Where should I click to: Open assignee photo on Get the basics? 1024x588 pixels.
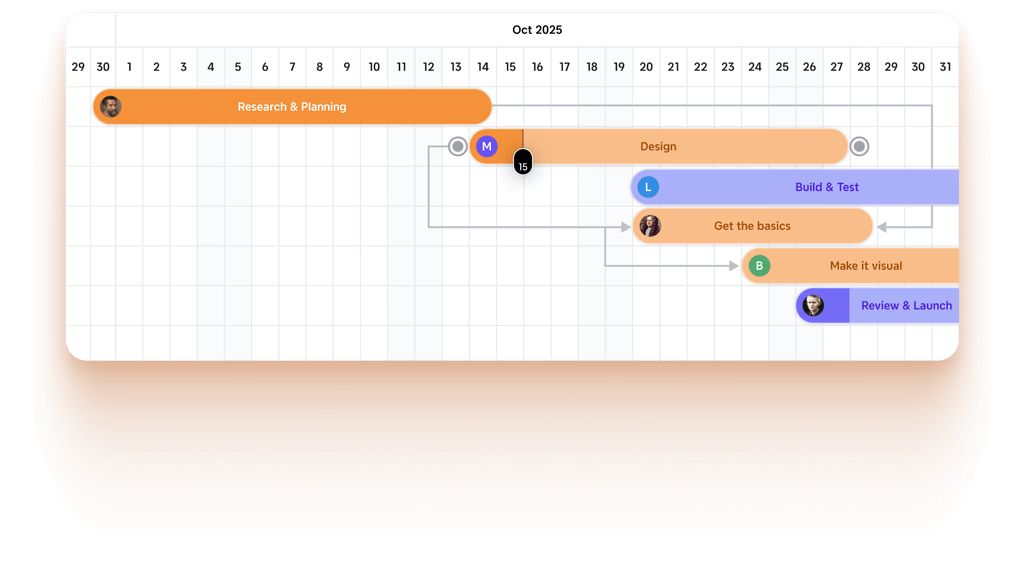[650, 226]
